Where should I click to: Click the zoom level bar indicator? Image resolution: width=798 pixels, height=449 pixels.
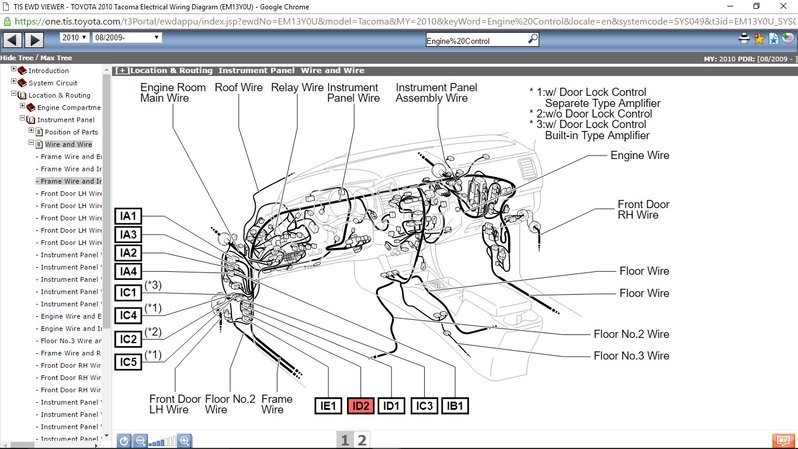(162, 441)
